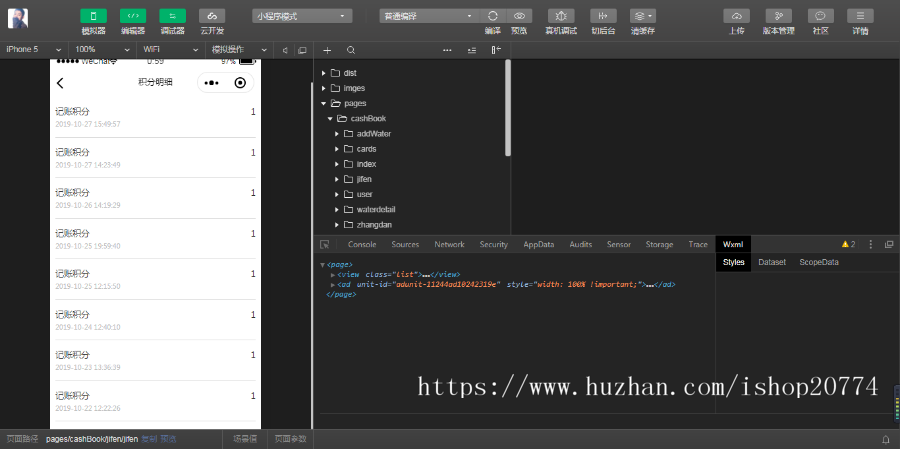Switch to the Dataset tab

click(x=772, y=262)
